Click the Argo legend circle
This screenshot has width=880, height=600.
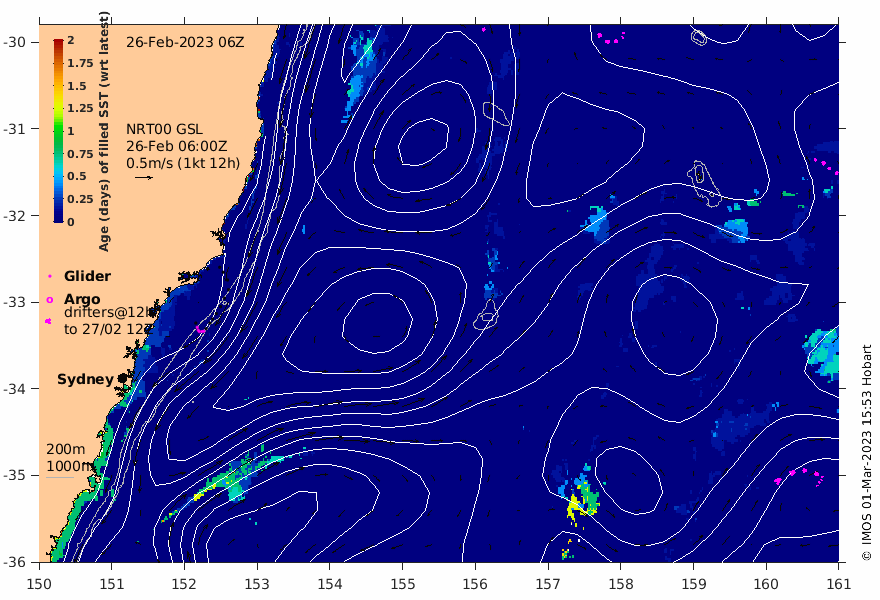(x=50, y=300)
